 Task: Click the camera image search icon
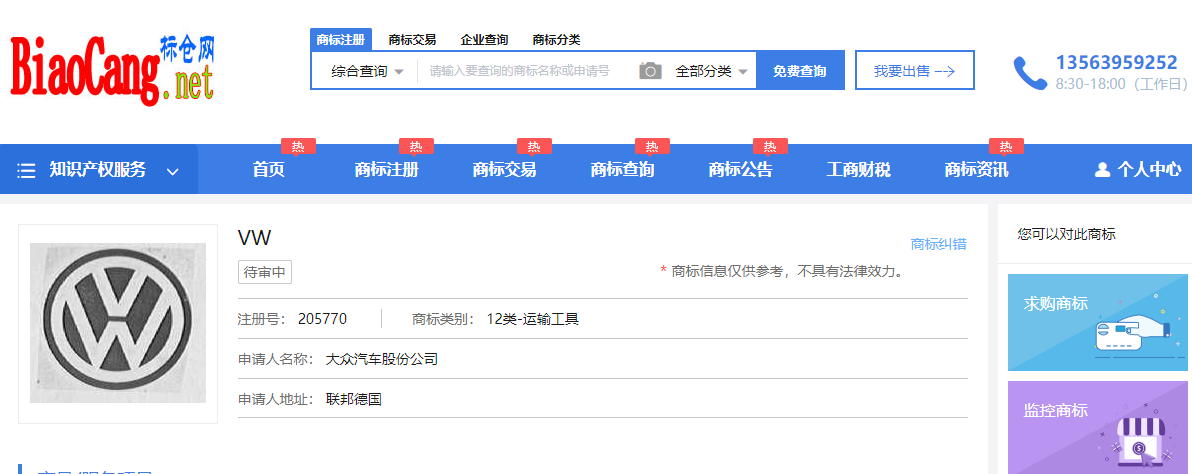coord(650,71)
